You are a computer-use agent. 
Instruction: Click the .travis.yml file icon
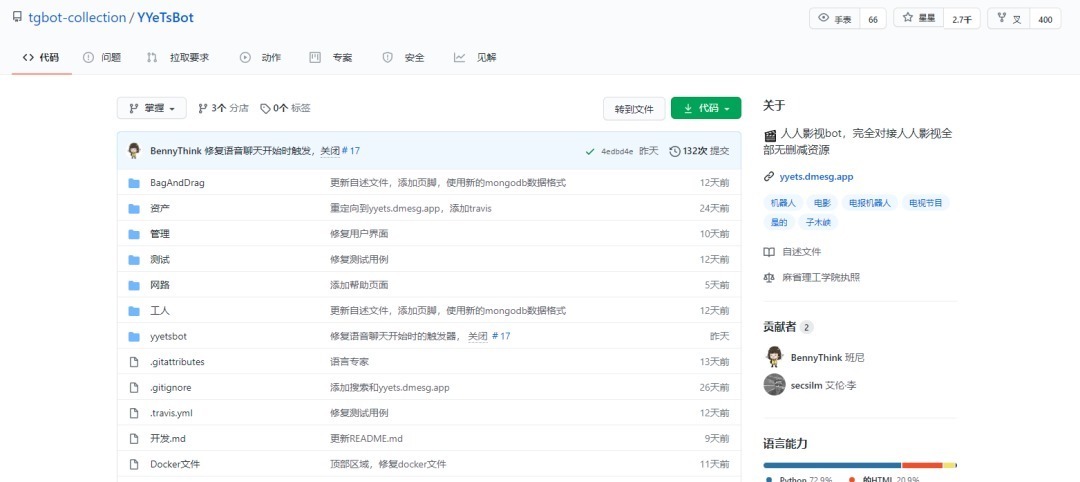pos(134,413)
